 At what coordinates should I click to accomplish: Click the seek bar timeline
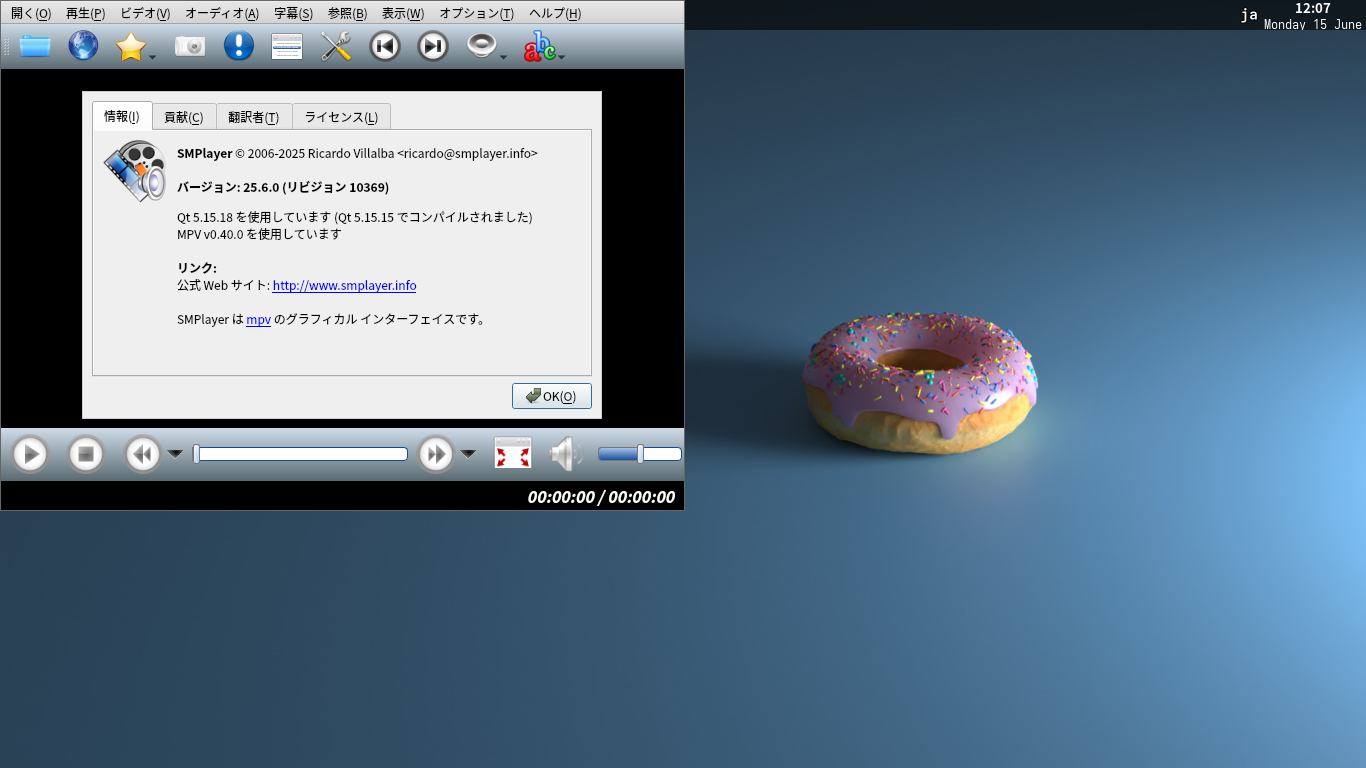(x=300, y=454)
